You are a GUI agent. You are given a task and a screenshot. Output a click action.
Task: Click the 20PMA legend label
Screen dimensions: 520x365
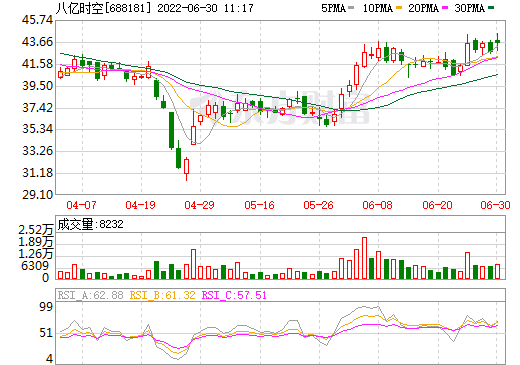tap(423, 8)
